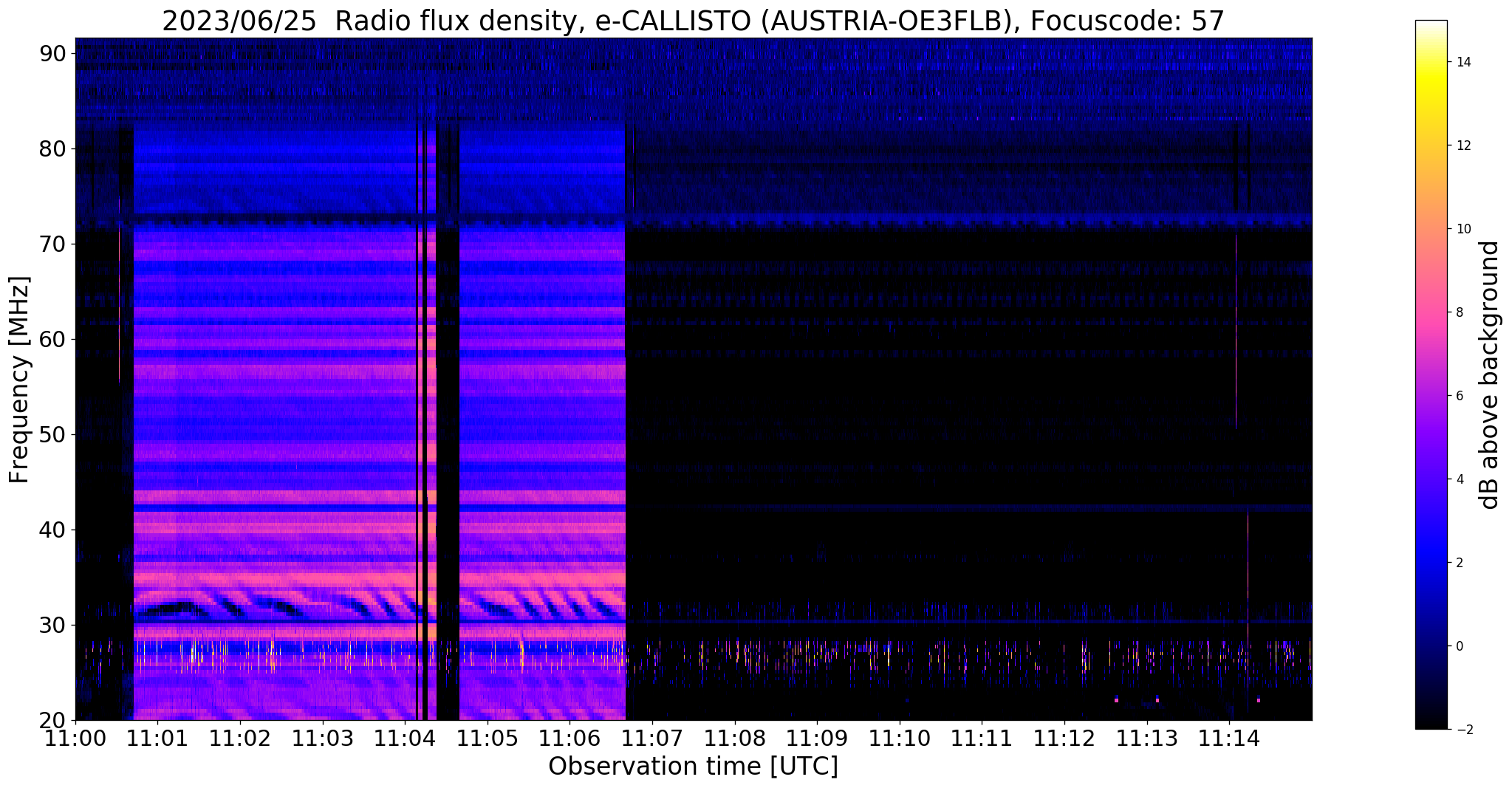Viewport: 1512px width, 788px height.
Task: Click the 11:13 time tick label
Action: 1147,738
